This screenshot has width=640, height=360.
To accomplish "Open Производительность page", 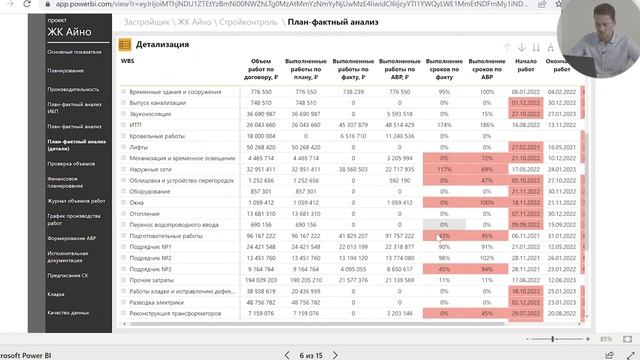I will coord(73,89).
